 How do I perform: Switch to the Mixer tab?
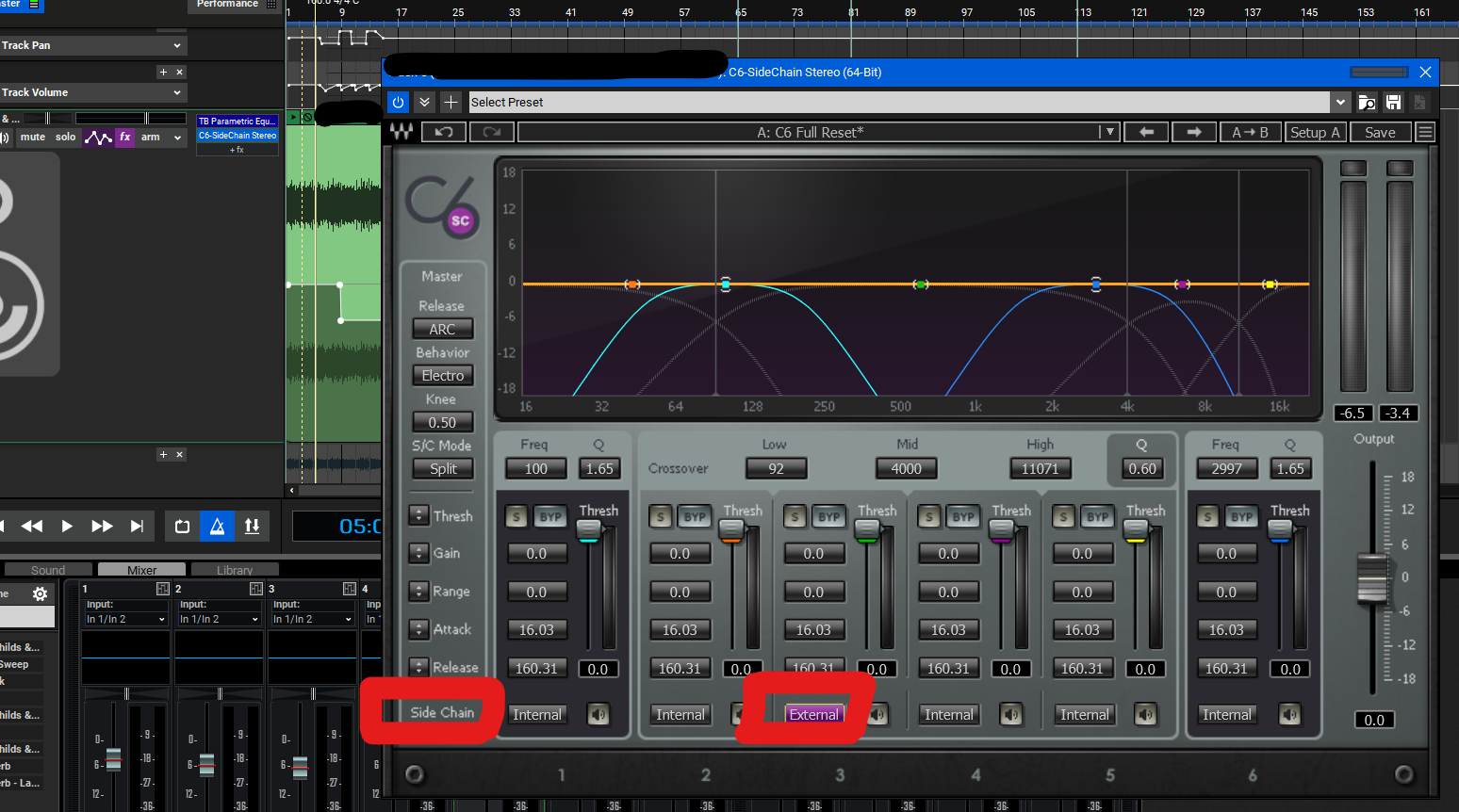click(x=142, y=570)
